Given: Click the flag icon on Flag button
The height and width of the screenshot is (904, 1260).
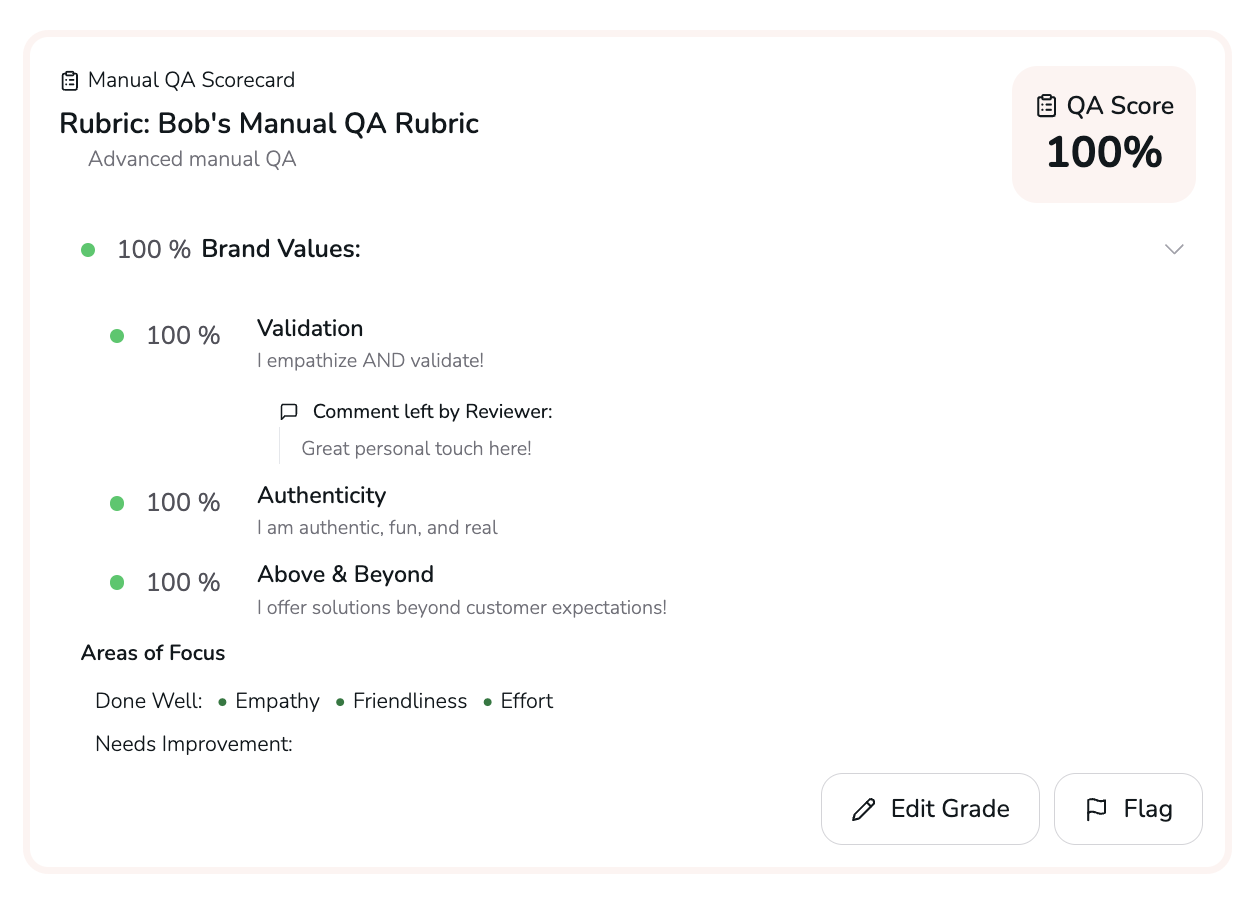Looking at the screenshot, I should click(1096, 809).
